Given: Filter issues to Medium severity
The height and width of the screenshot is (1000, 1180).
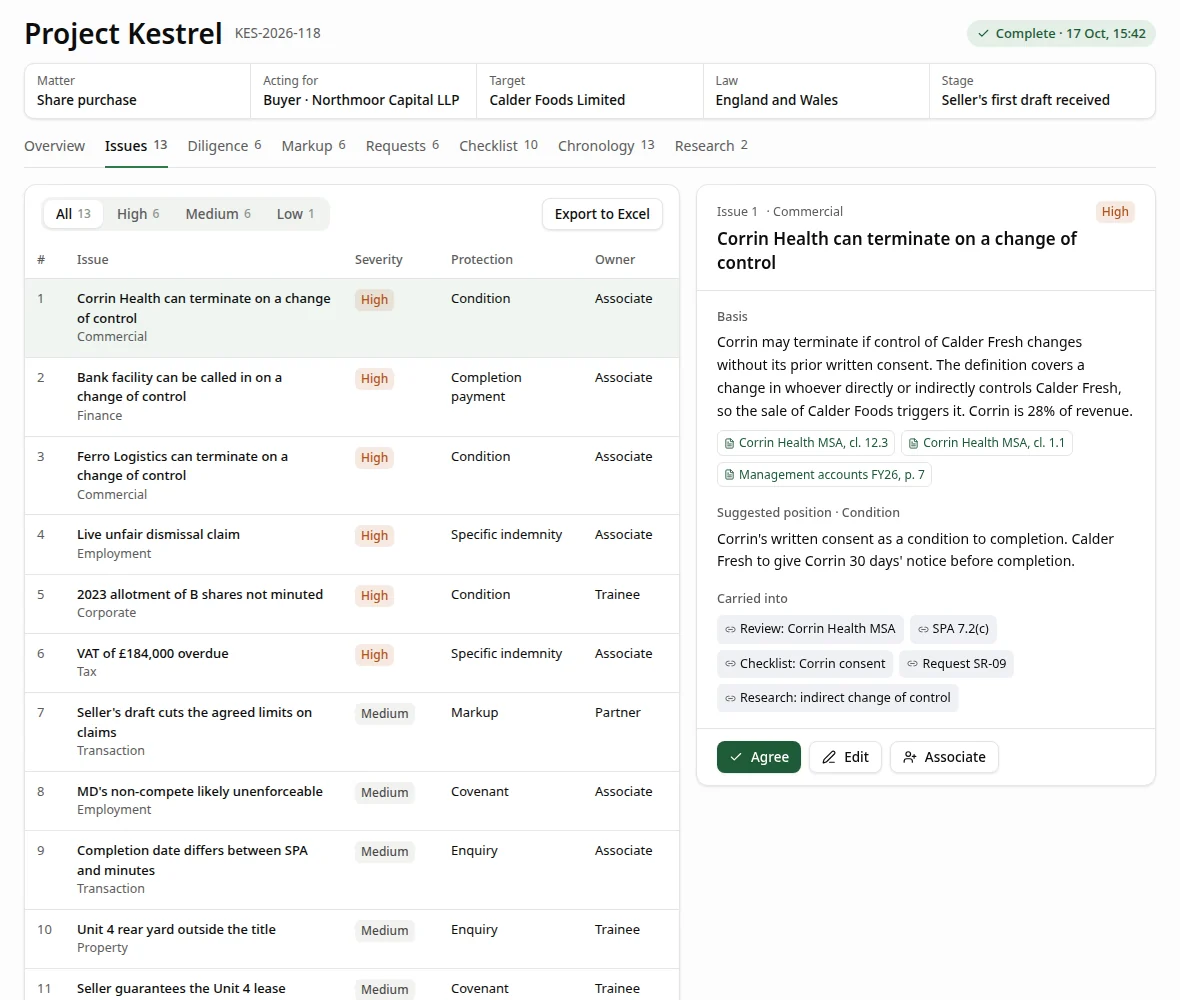Looking at the screenshot, I should pos(217,214).
